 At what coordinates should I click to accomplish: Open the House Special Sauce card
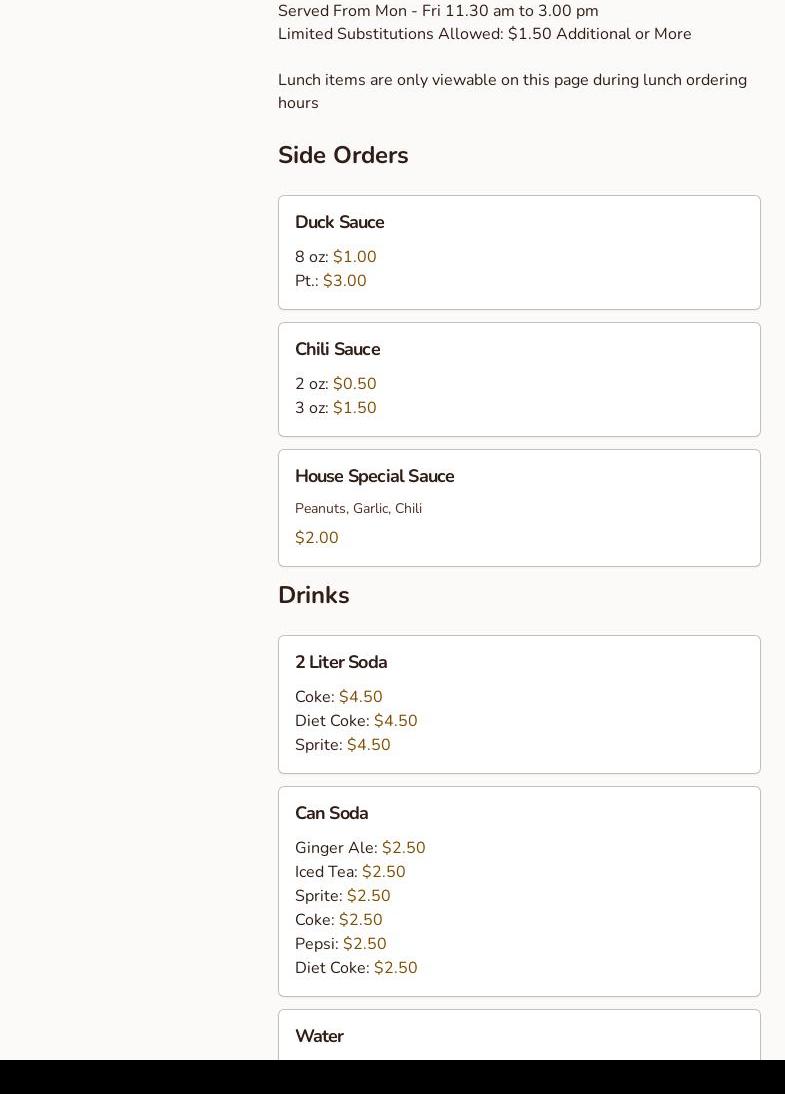pyautogui.click(x=519, y=508)
